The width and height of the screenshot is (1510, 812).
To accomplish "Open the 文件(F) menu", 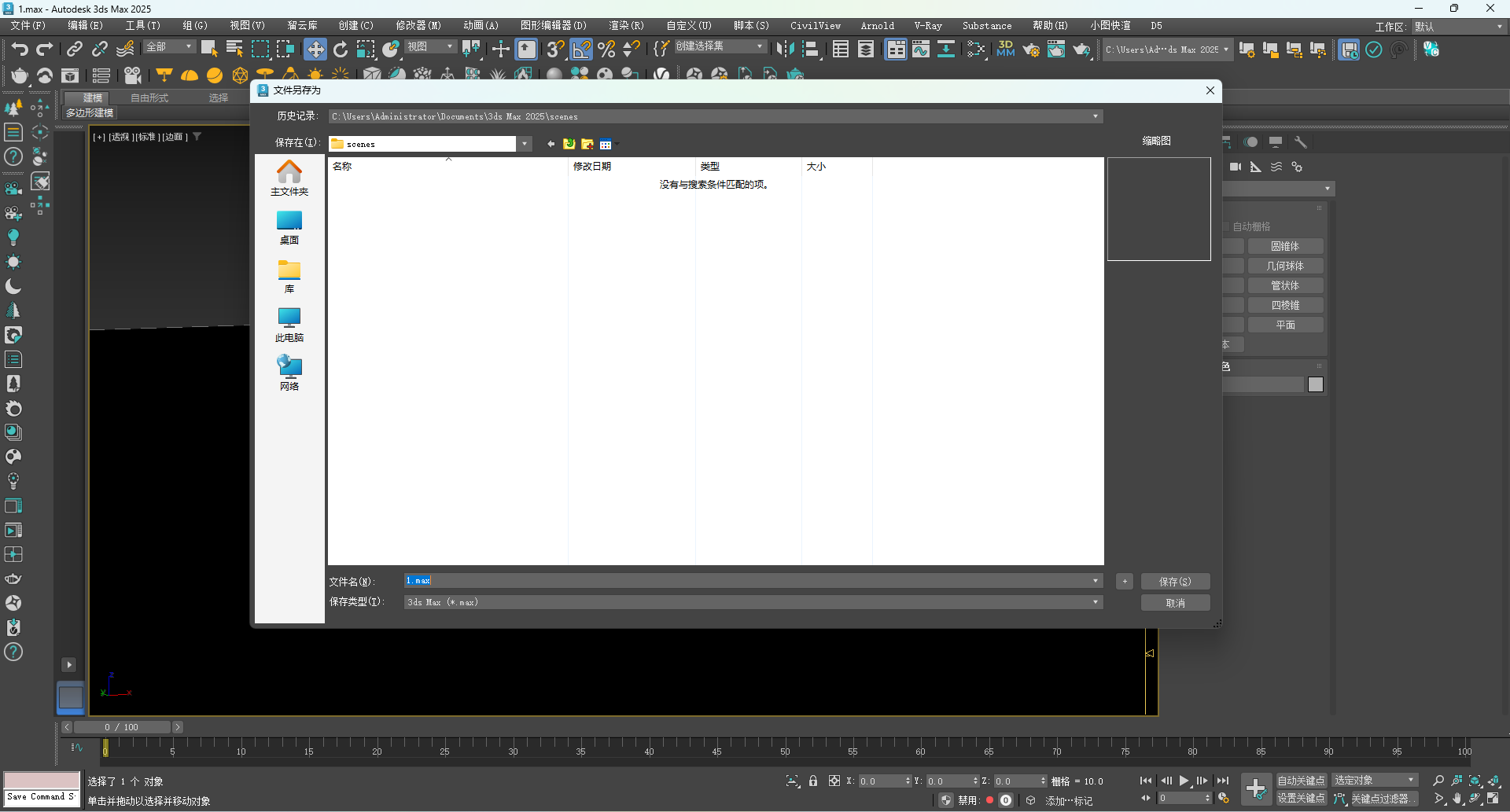I will coord(28,26).
